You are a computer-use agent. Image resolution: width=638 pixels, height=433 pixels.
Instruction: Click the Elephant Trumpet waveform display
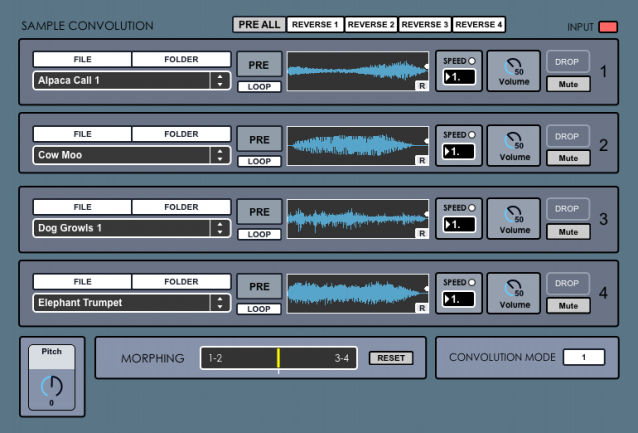(358, 293)
